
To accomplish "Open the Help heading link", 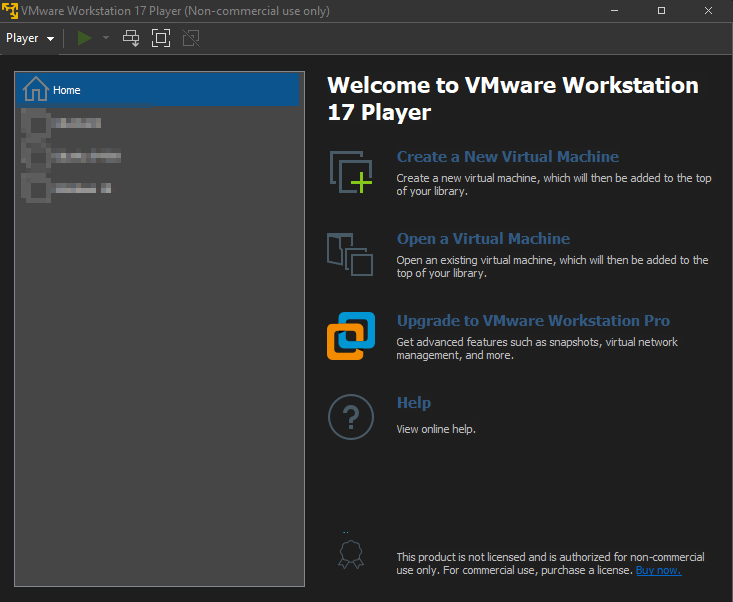I will tap(414, 403).
